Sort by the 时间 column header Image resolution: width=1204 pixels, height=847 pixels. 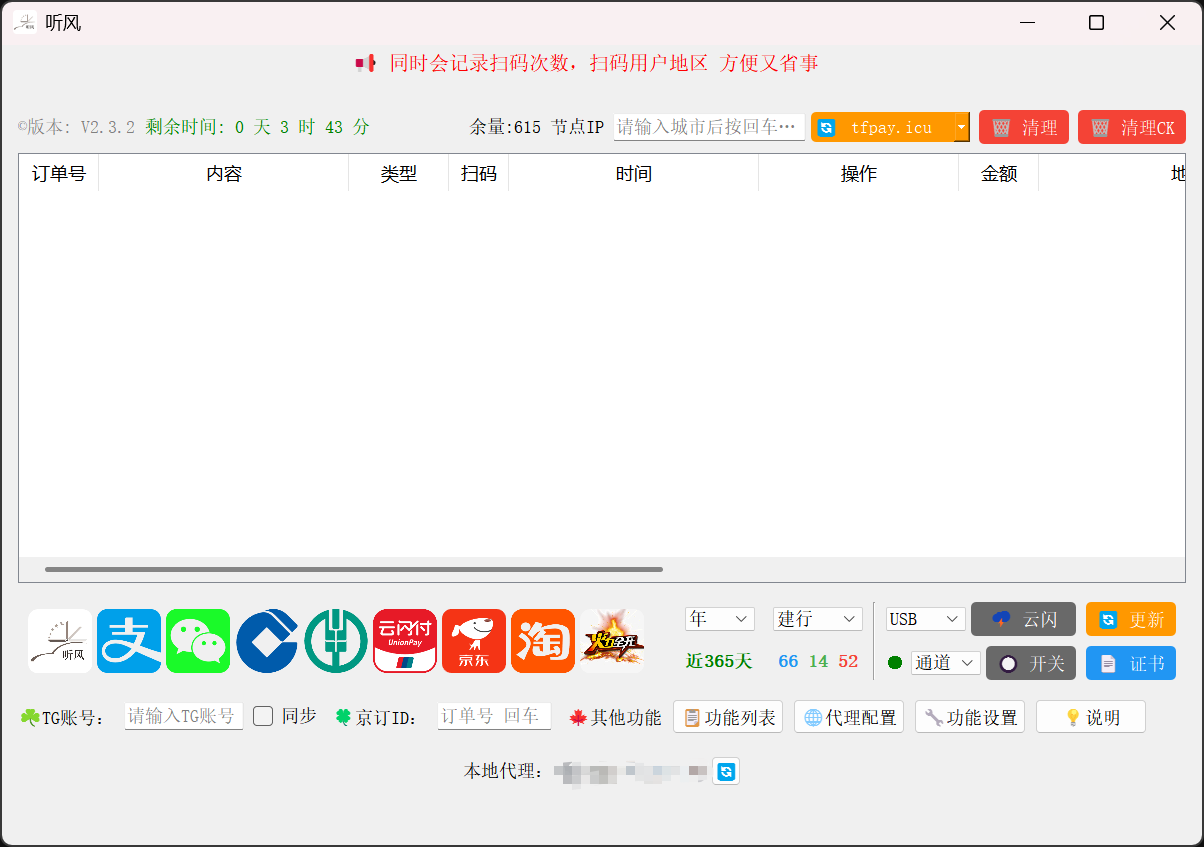click(633, 174)
